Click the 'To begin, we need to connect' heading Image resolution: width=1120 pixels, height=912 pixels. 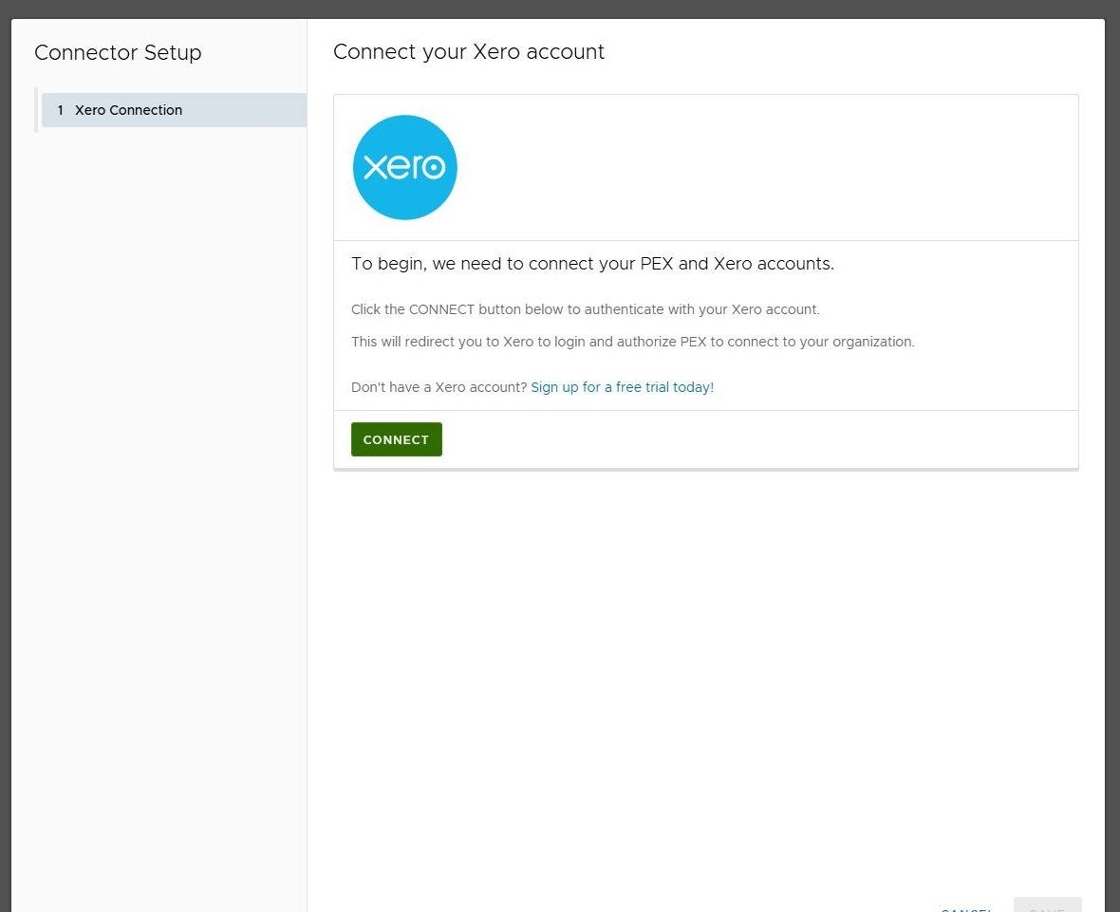coord(592,264)
